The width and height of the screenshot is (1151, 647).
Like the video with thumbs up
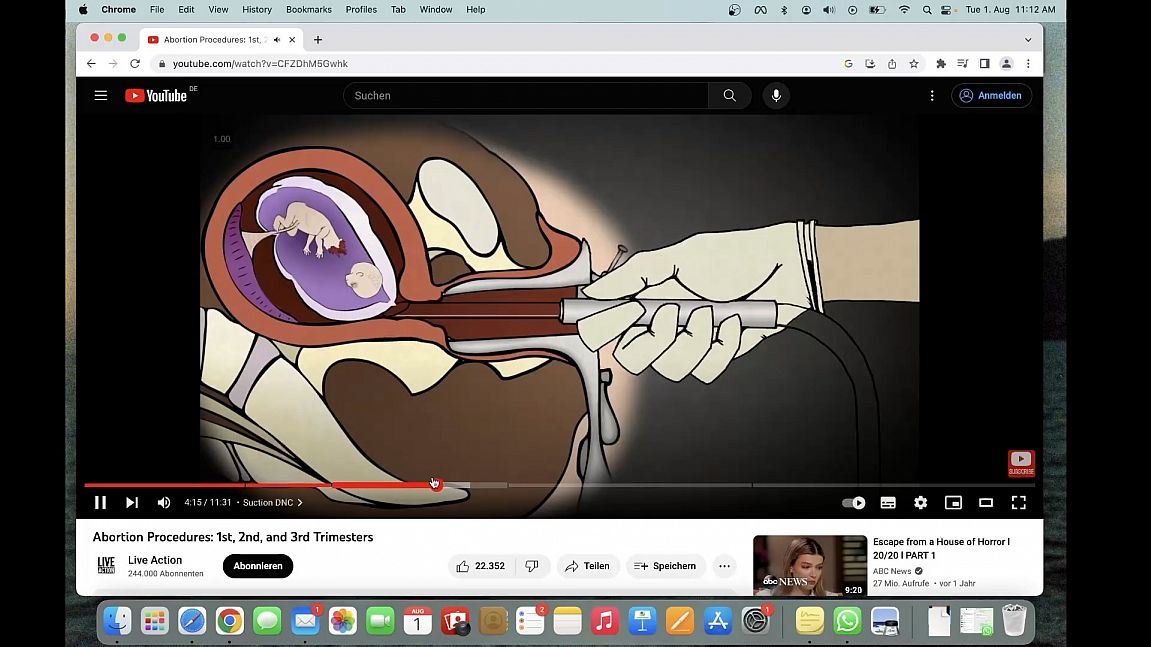pos(463,566)
